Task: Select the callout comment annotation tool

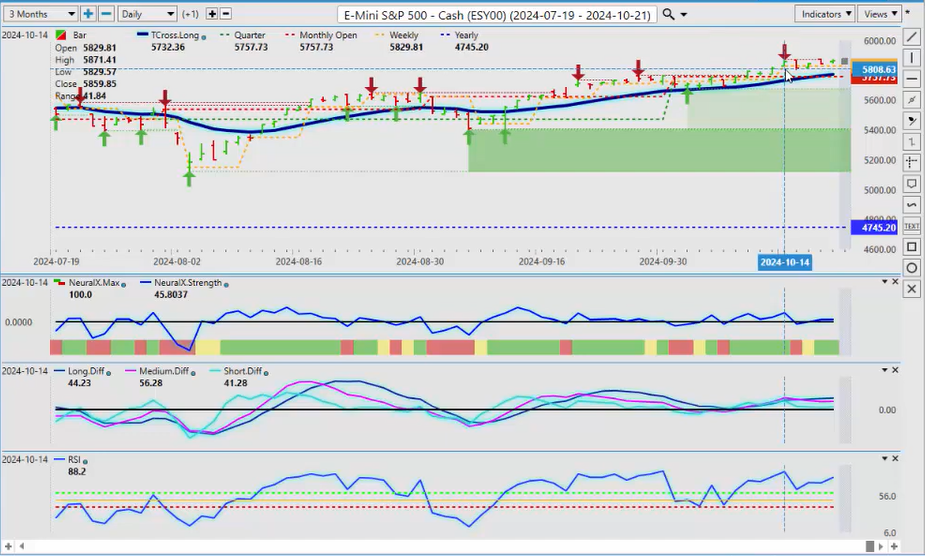Action: (x=911, y=184)
